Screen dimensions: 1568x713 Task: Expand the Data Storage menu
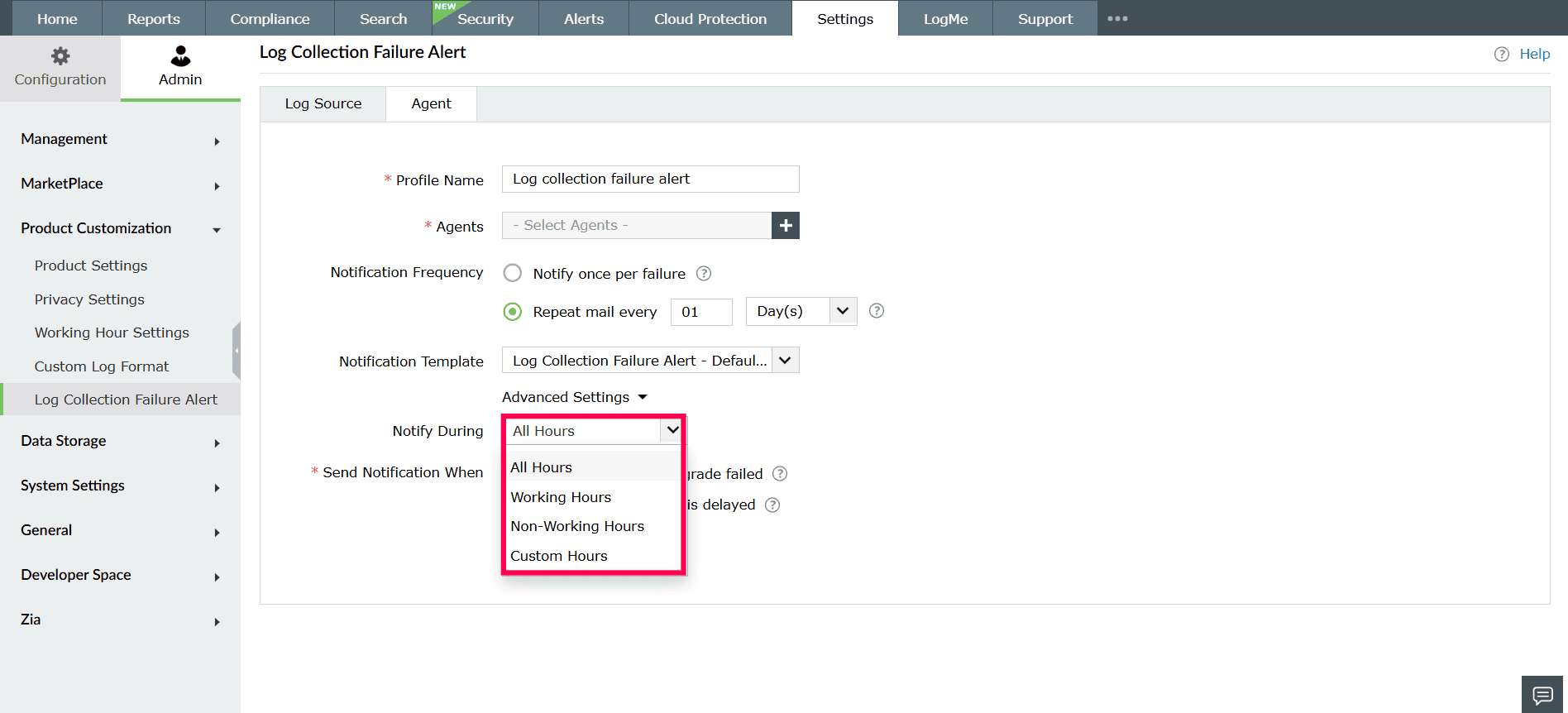(x=121, y=441)
